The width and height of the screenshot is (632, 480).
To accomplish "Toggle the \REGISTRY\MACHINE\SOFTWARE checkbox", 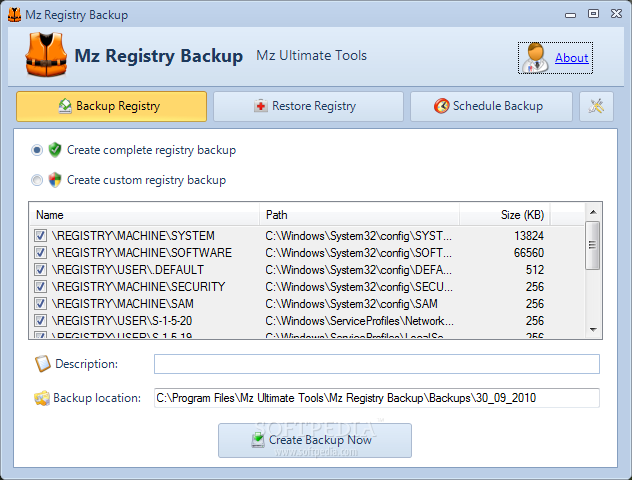I will 40,253.
